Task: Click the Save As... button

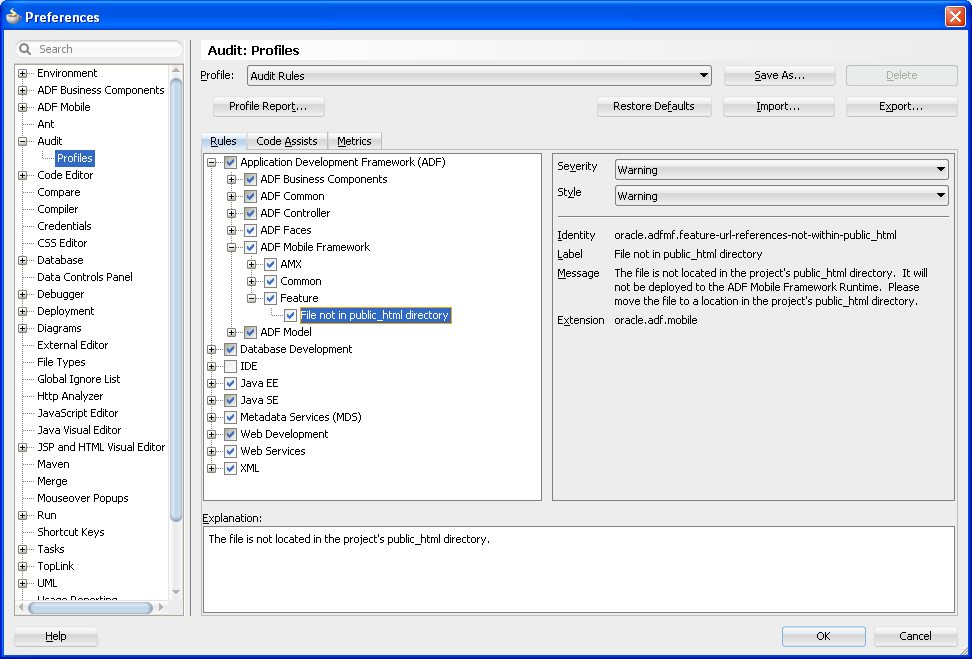Action: 779,76
